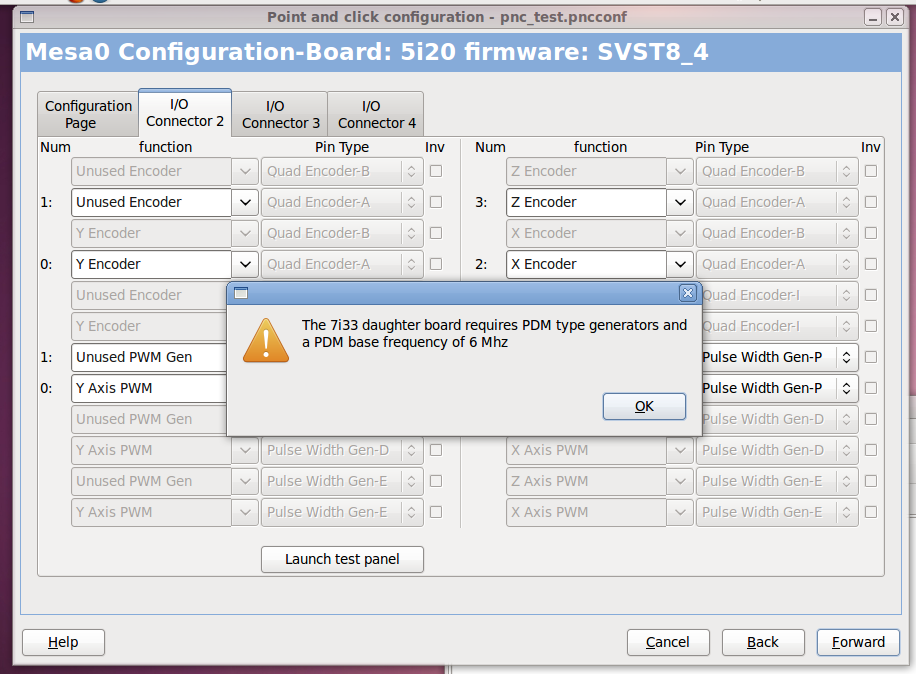This screenshot has height=674, width=916.
Task: Switch to the Configuration Page tab
Action: (x=88, y=114)
